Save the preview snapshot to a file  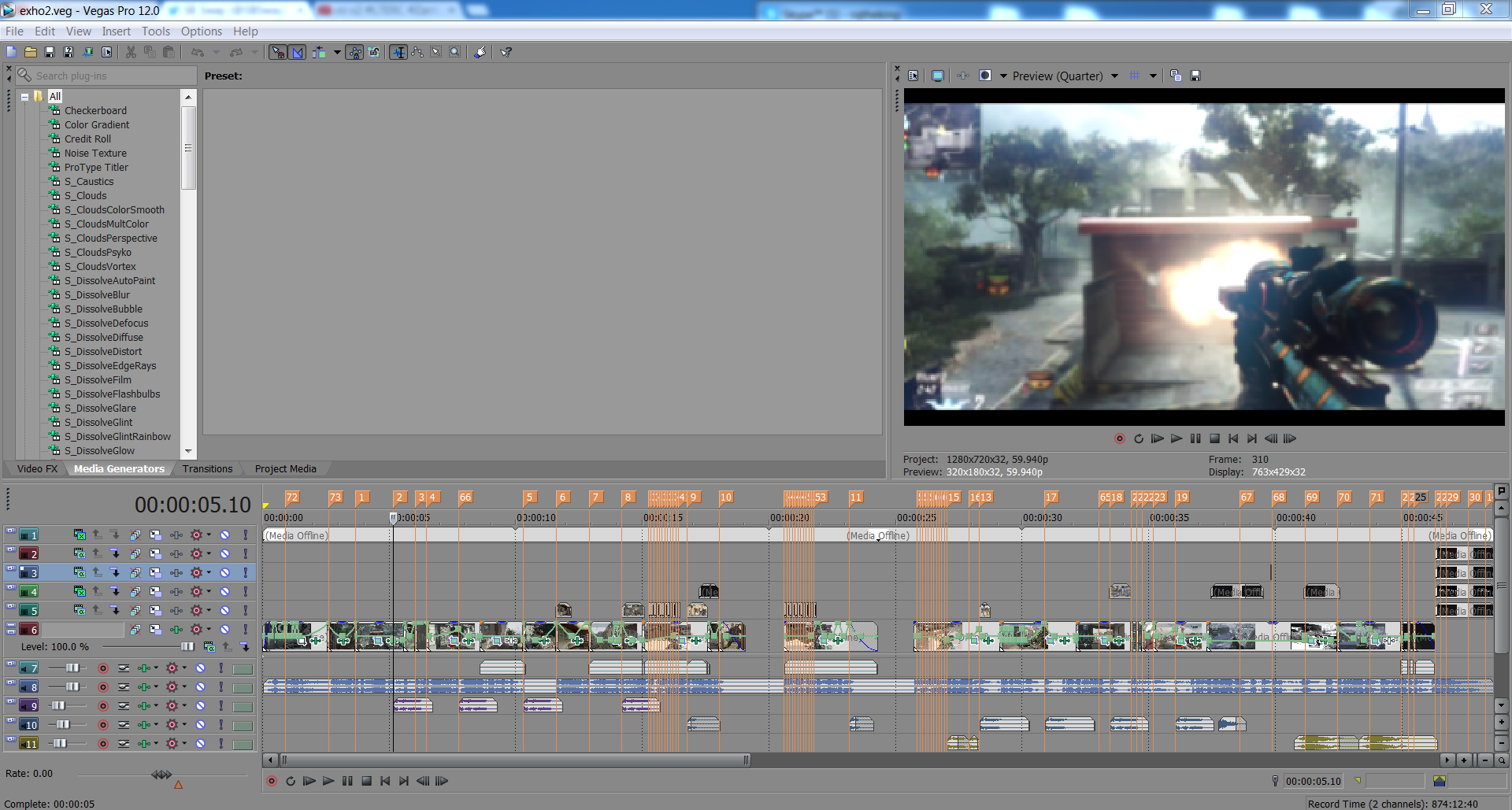pos(1195,76)
